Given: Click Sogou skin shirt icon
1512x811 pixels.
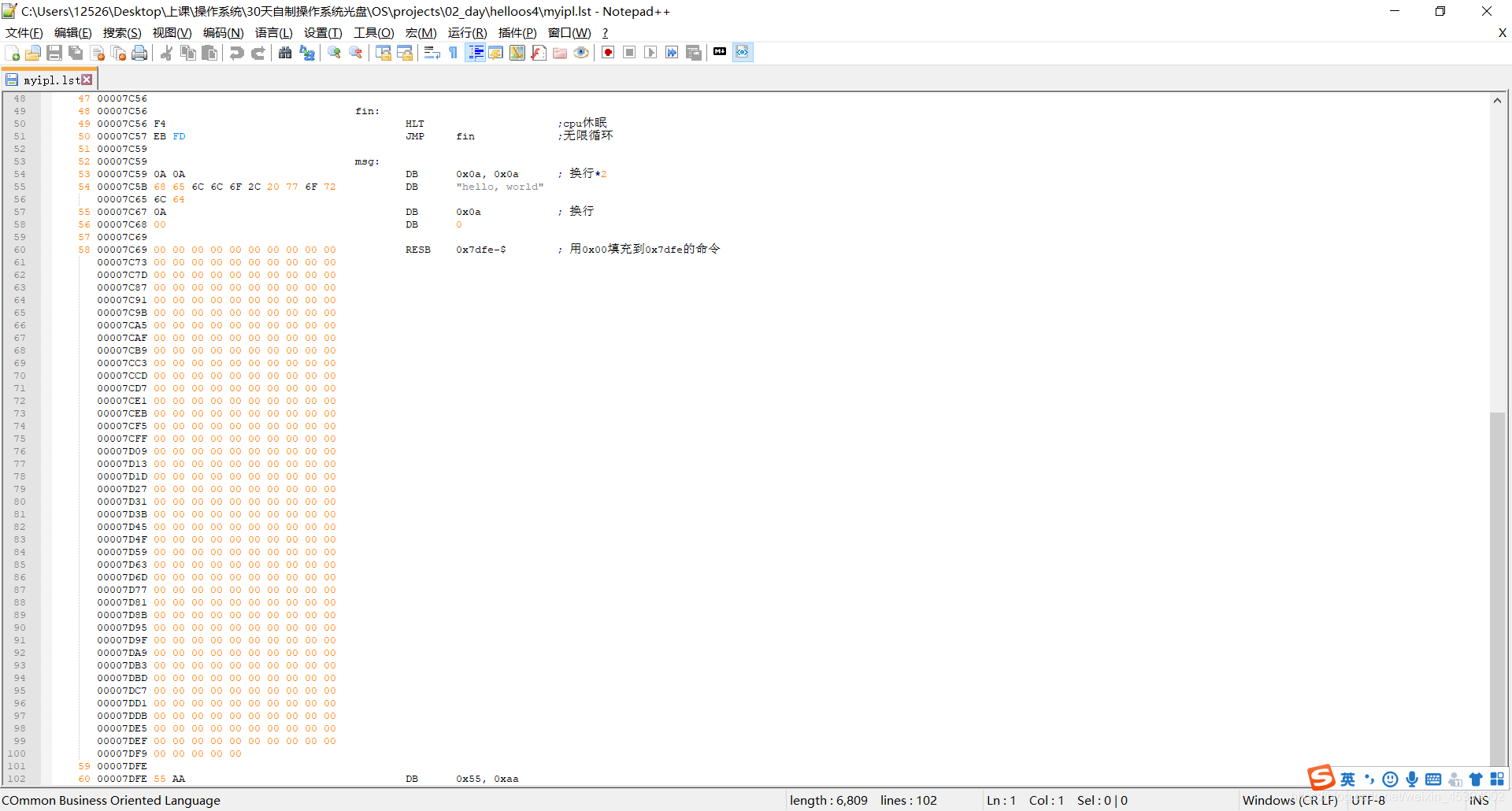Looking at the screenshot, I should coord(1476,779).
